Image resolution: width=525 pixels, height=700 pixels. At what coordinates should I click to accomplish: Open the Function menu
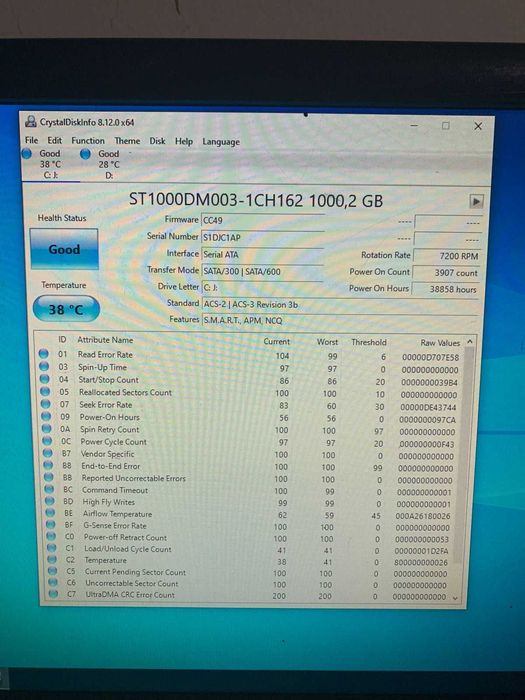[x=88, y=141]
